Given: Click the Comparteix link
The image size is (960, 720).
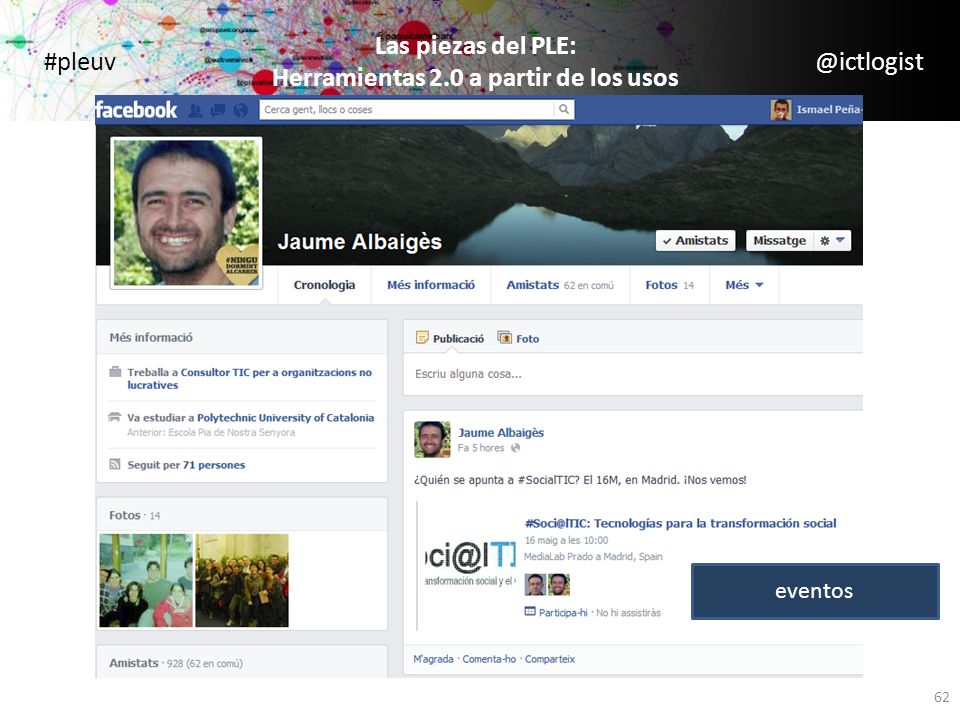Looking at the screenshot, I should 550,659.
